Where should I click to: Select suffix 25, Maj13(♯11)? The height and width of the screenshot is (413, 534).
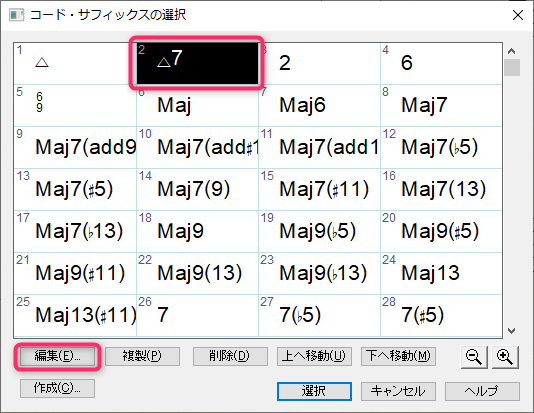coord(75,316)
